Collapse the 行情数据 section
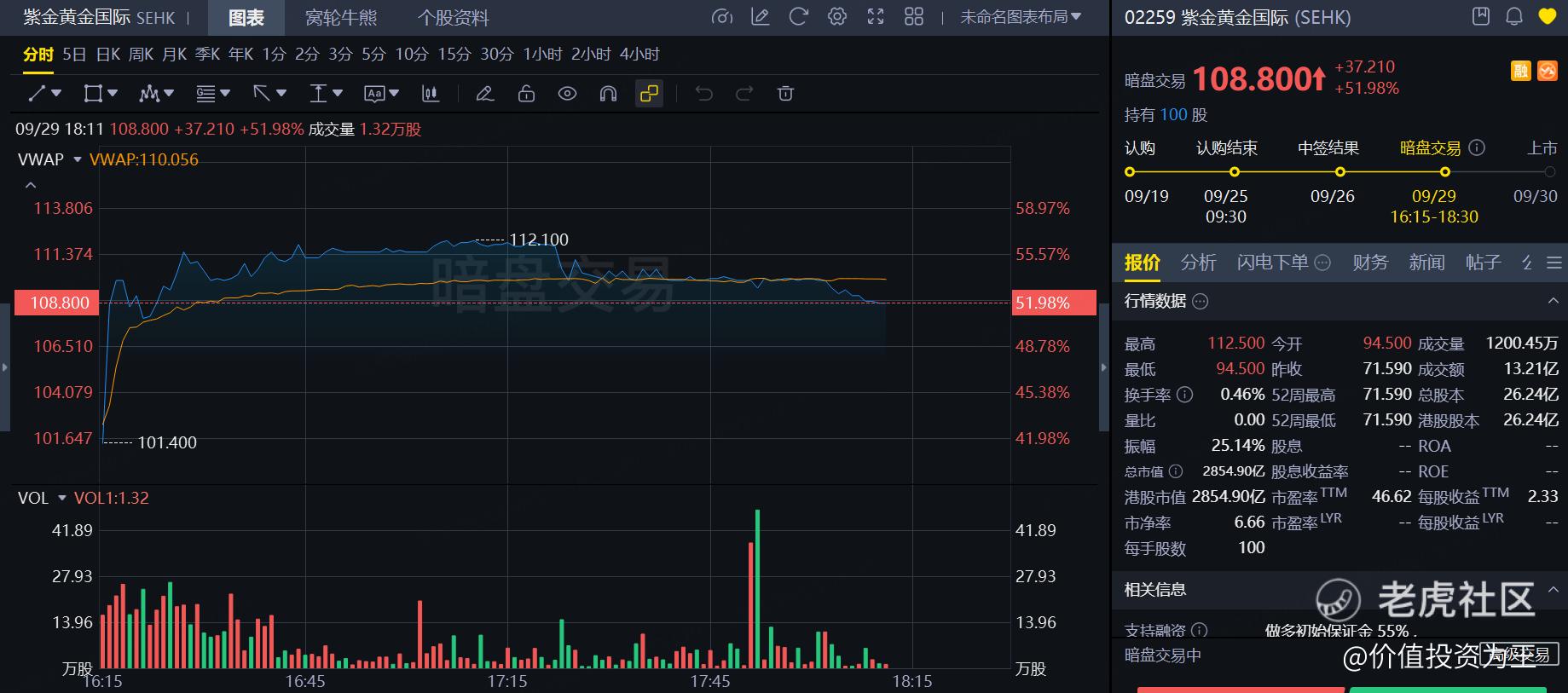The image size is (1568, 693). [x=1553, y=301]
